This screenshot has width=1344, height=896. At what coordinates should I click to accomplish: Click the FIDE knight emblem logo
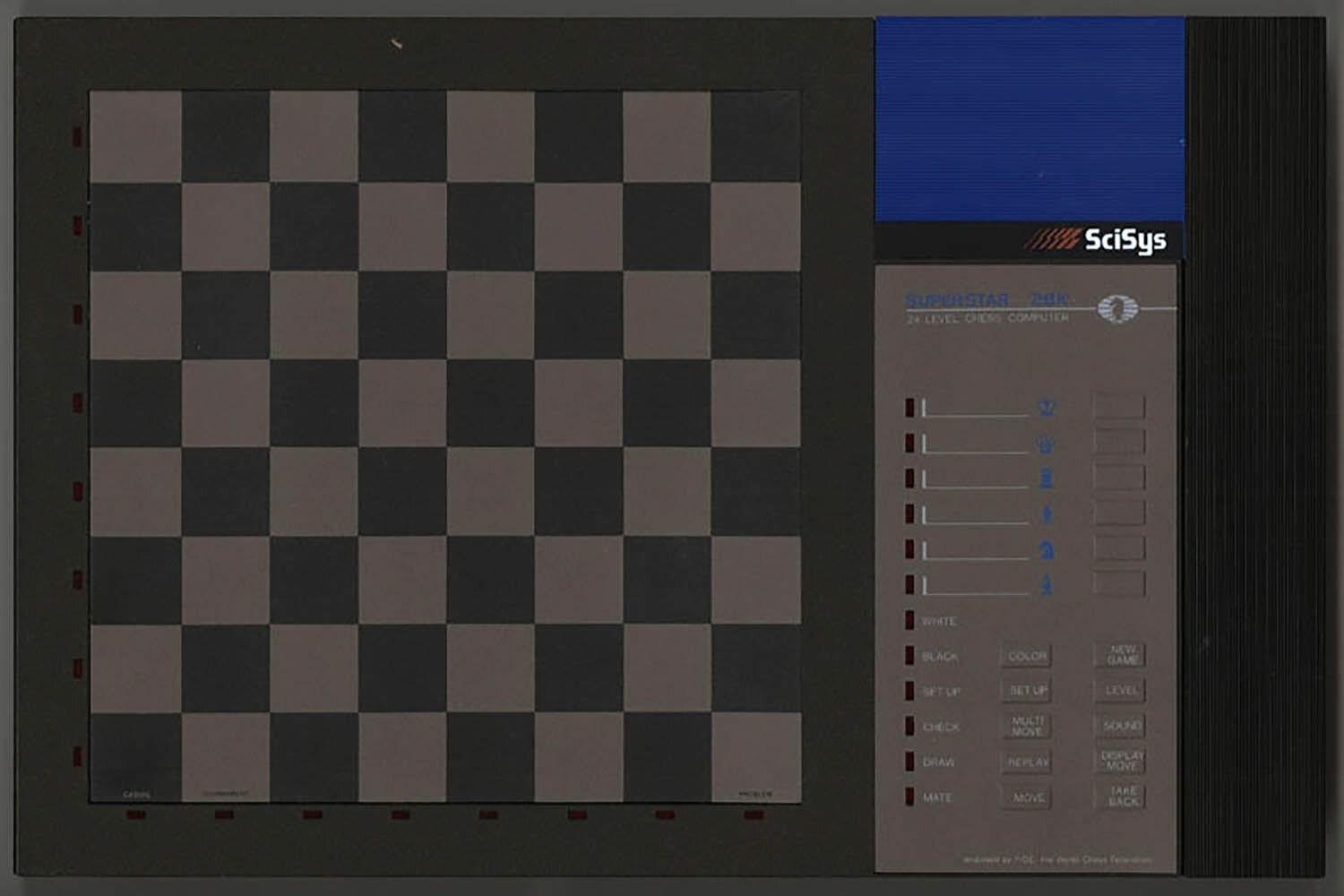[1117, 309]
